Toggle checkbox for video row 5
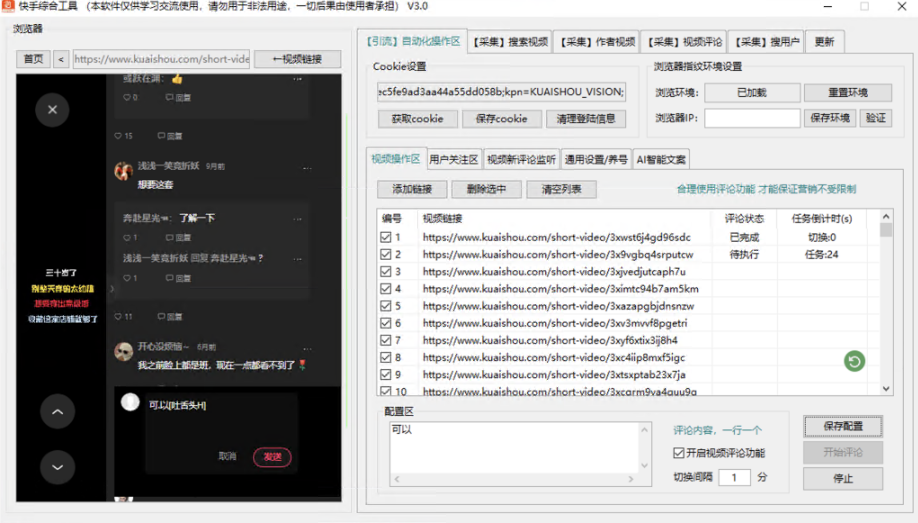This screenshot has width=918, height=523. tap(385, 306)
